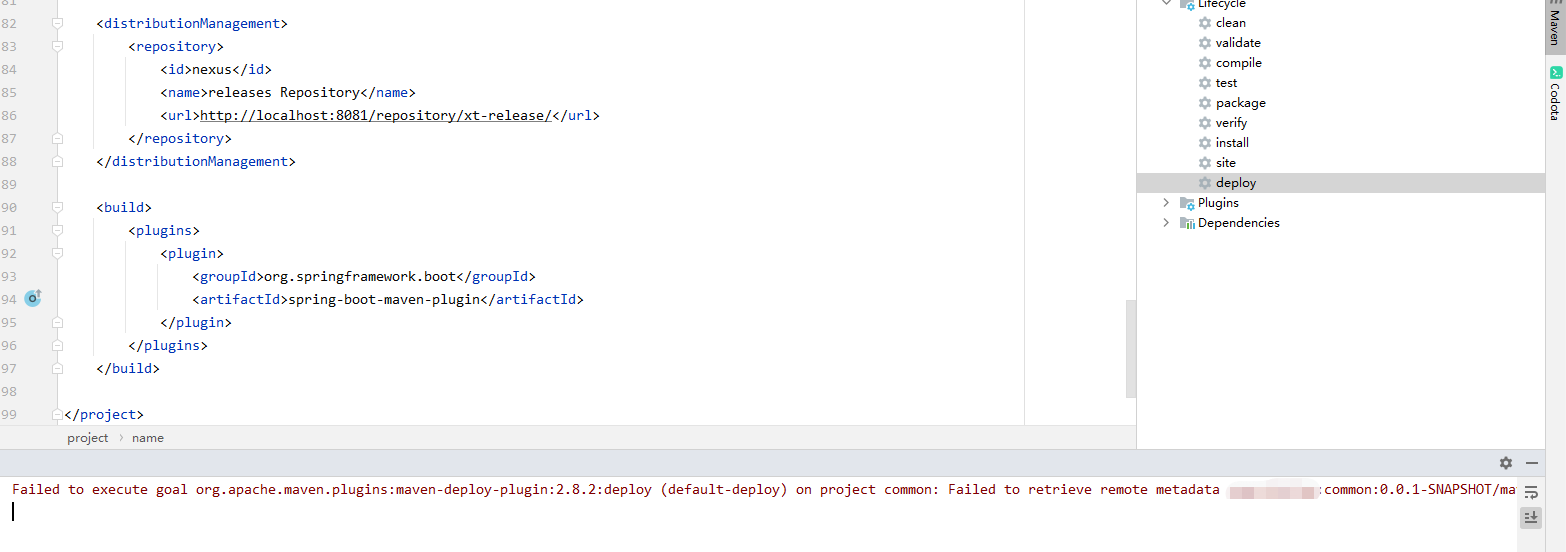The height and width of the screenshot is (552, 1566).
Task: Open the localhost:8081 repository URL link
Action: pos(376,115)
